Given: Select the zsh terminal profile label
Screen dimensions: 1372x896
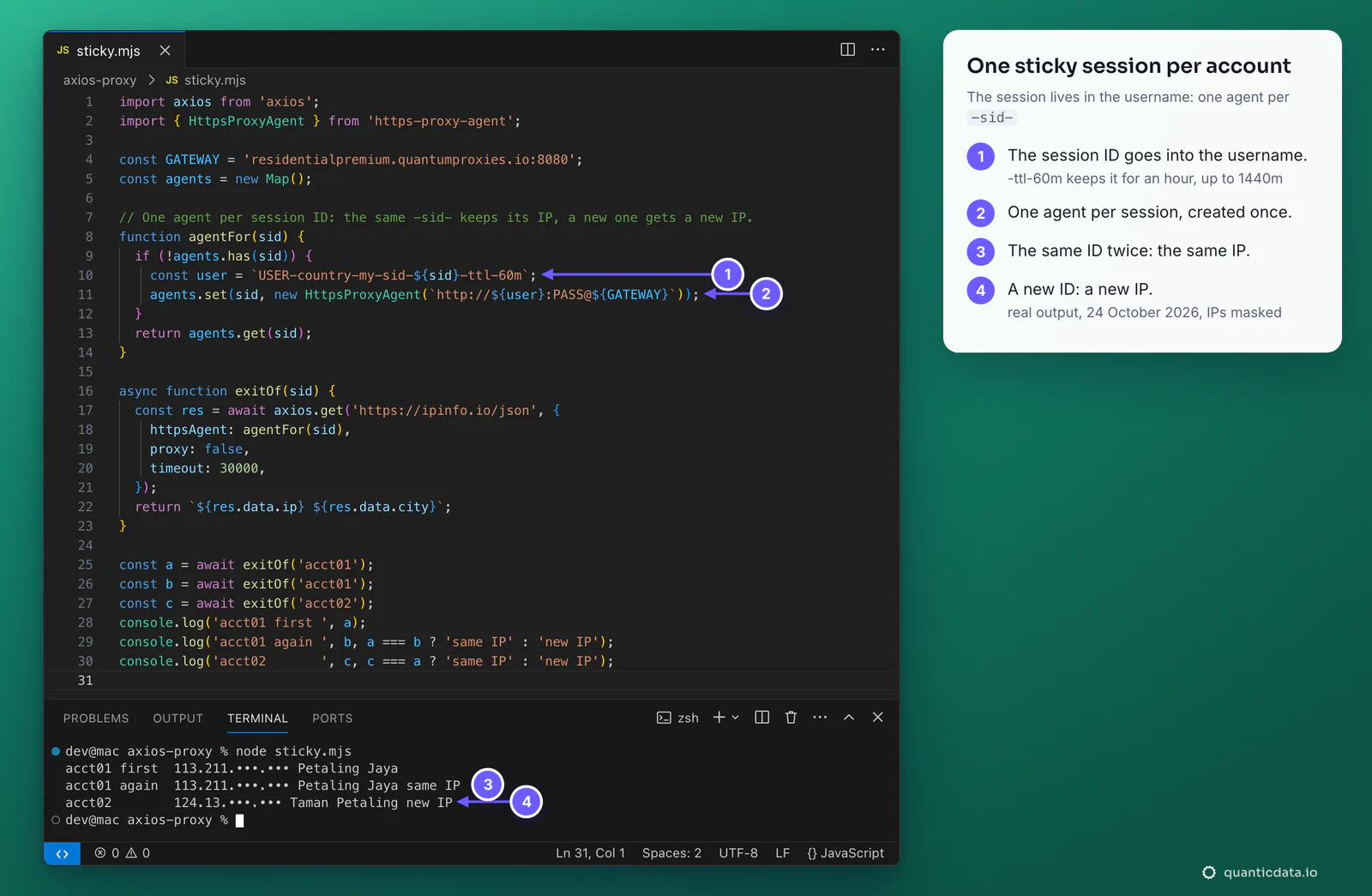Looking at the screenshot, I should [677, 718].
